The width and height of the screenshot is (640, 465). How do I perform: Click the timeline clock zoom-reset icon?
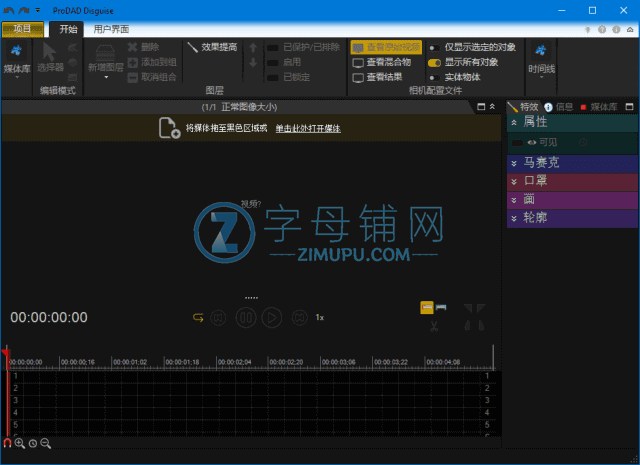coord(33,443)
